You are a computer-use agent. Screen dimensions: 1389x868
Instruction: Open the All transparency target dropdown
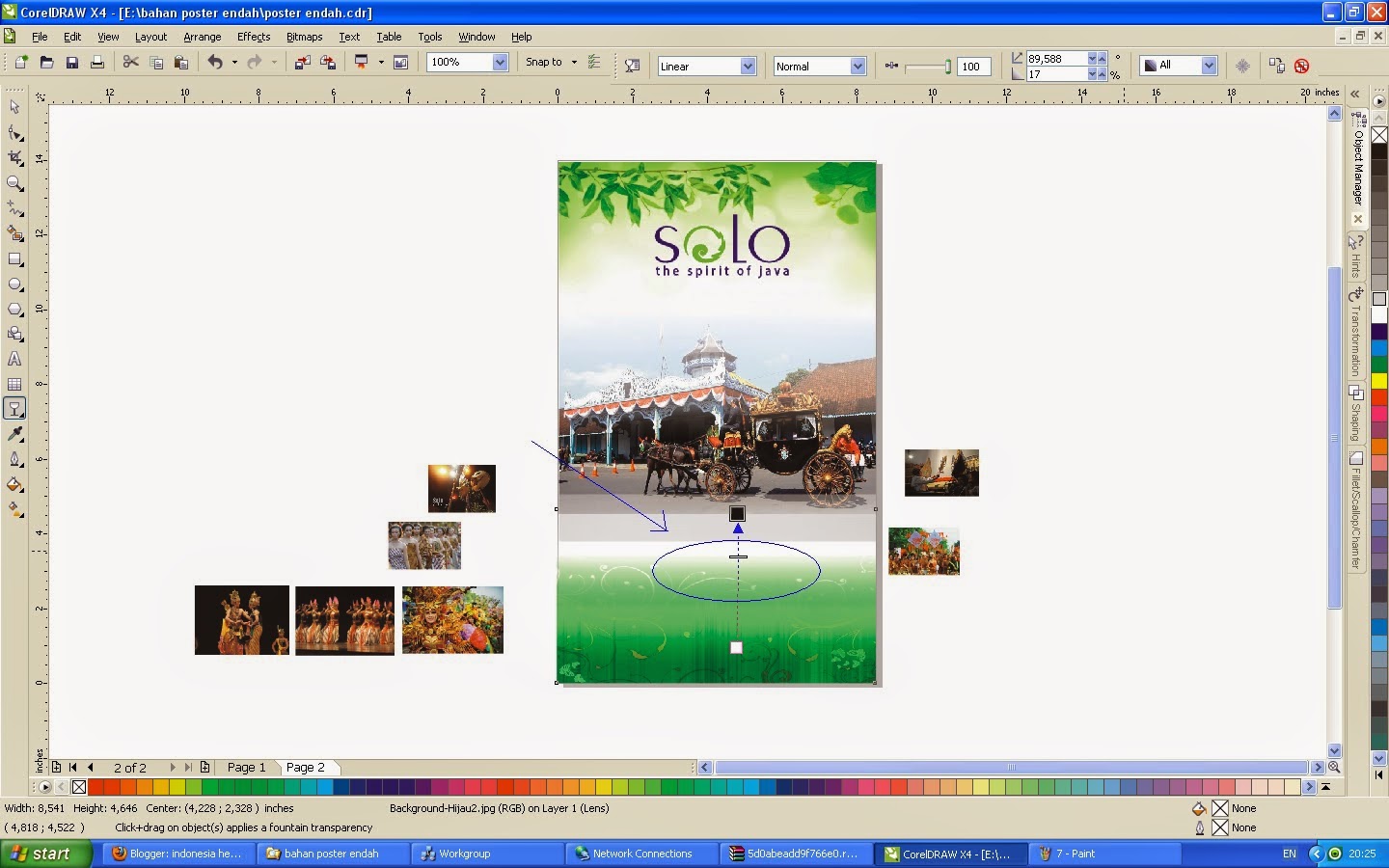[1209, 66]
